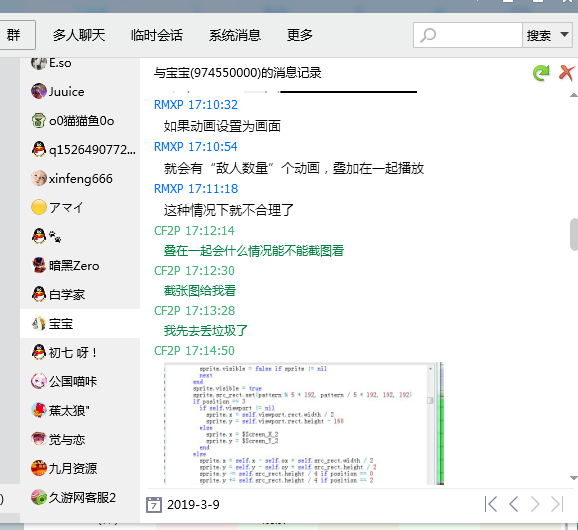Click the アマイ yellow avatar icon
Viewport: 578px width, 530px height.
click(x=39, y=208)
